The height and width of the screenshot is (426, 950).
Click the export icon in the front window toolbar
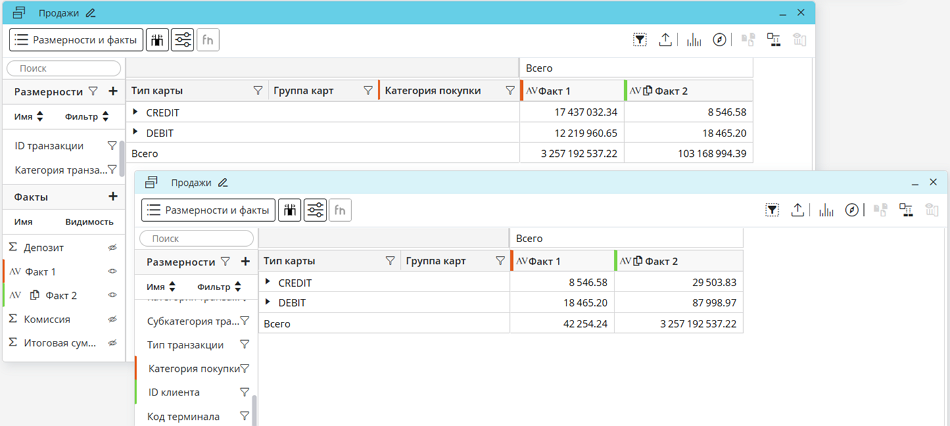(x=797, y=210)
